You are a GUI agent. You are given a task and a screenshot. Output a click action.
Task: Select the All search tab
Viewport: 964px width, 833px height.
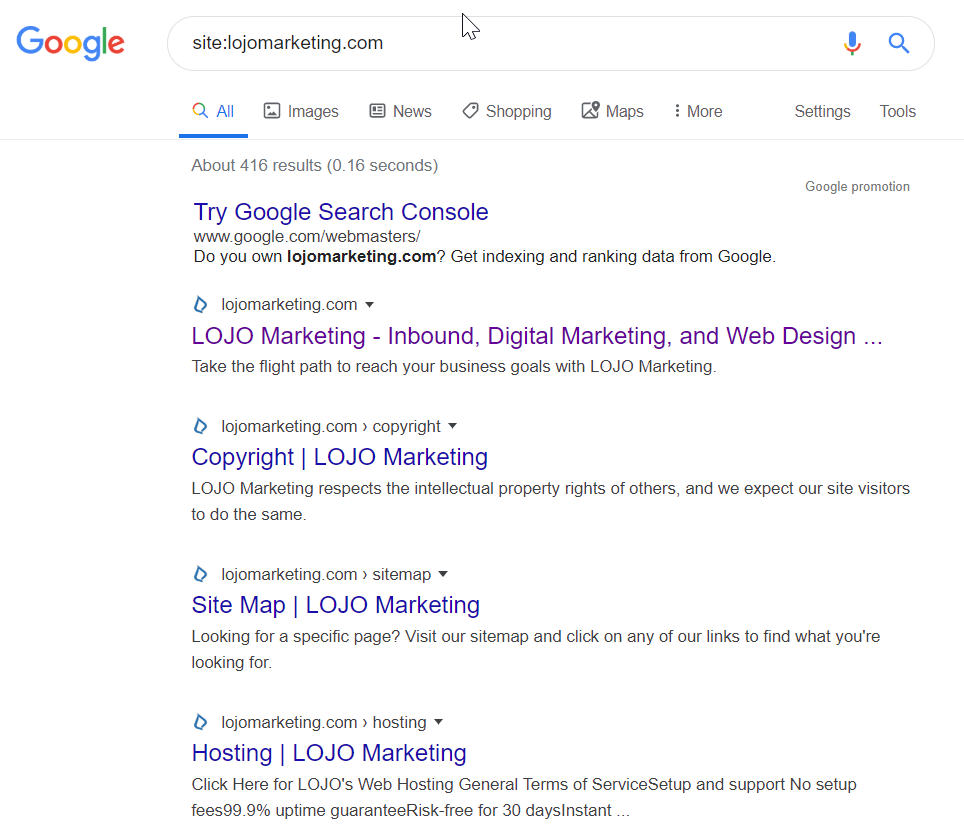point(213,111)
